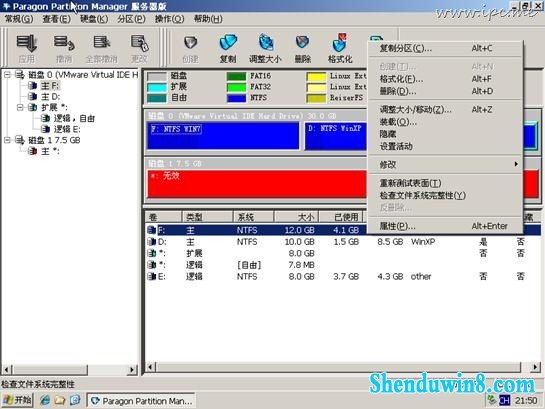The image size is (545, 409).
Task: Open the 常规(G) menu
Action: [19, 19]
